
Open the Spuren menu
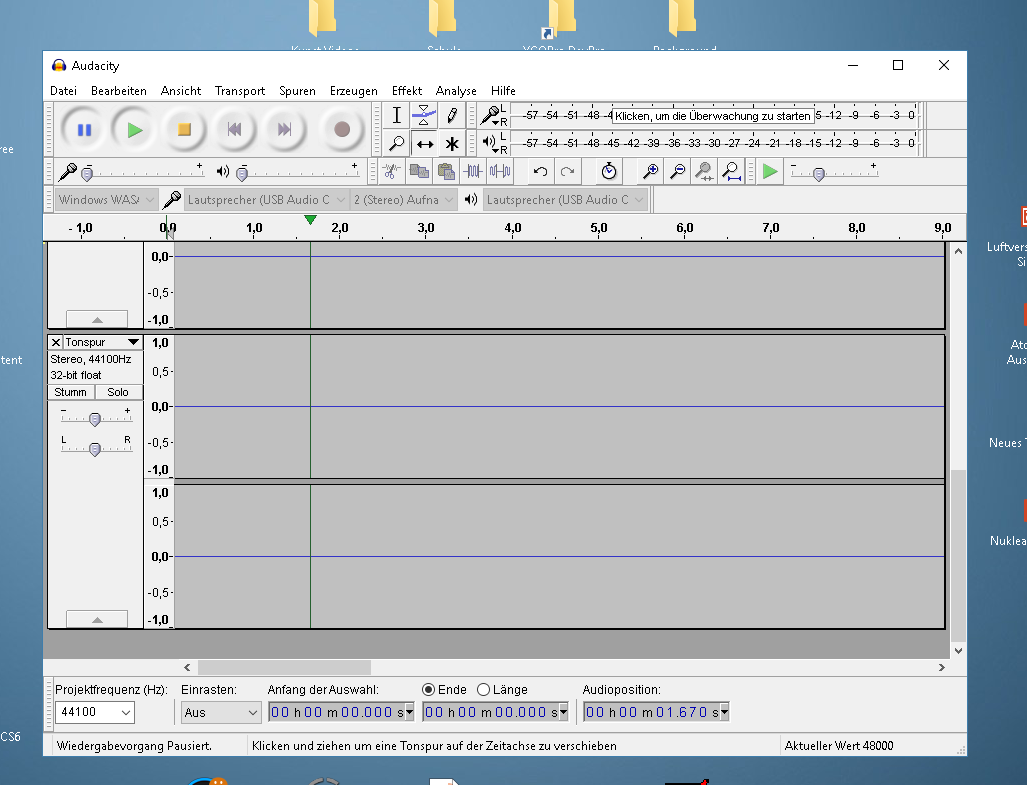[x=297, y=91]
